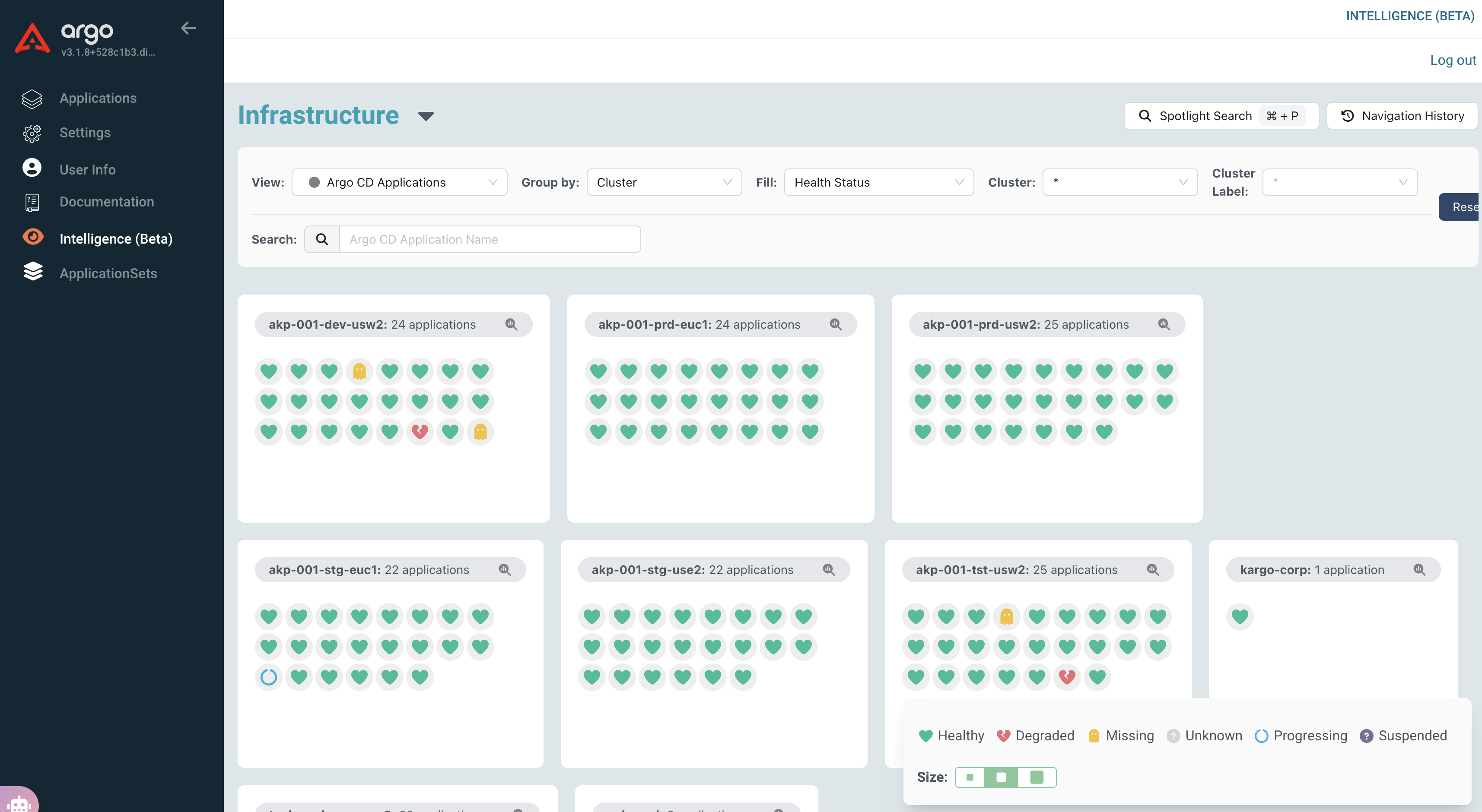Inspect the kargo-corp cluster with its magnifier icon
Viewport: 1482px width, 812px height.
point(1419,569)
